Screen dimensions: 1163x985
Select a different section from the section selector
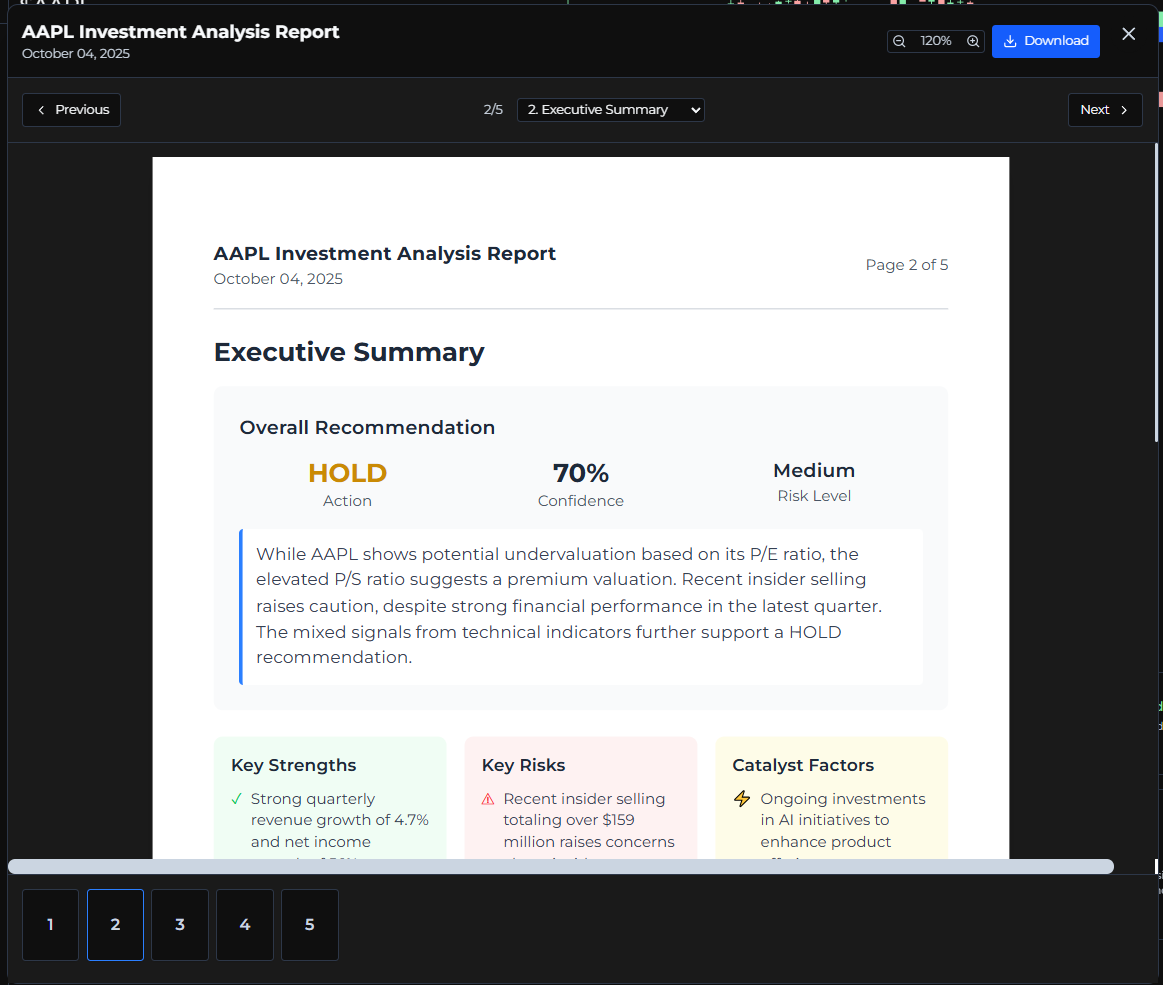[x=610, y=110]
